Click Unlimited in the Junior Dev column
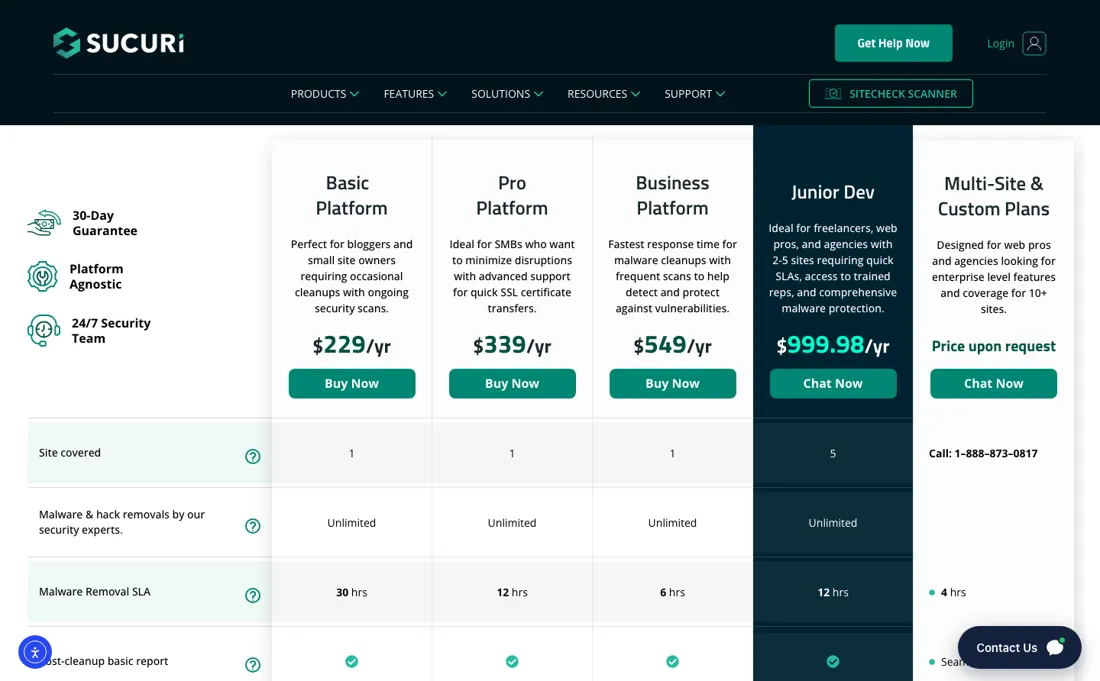1100x681 pixels. pos(833,523)
